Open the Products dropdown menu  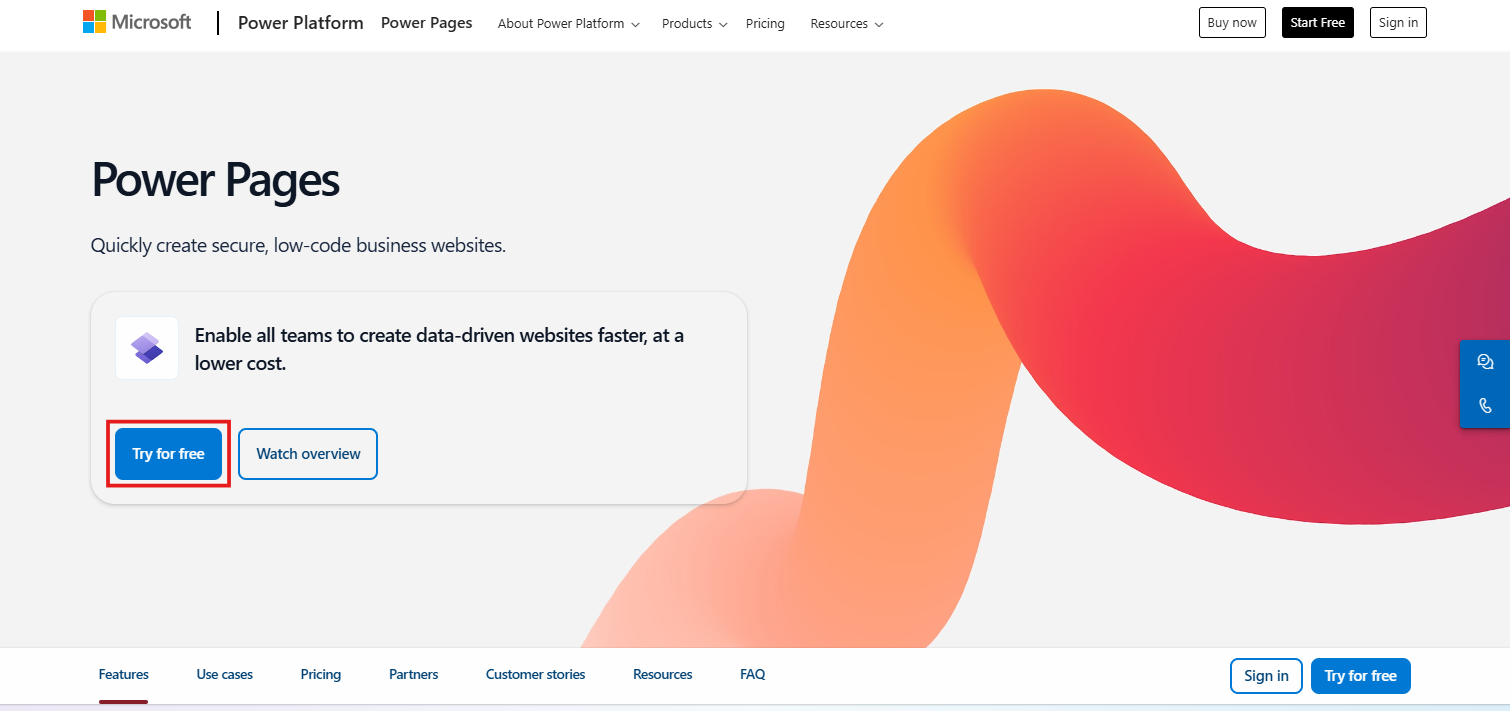(693, 23)
